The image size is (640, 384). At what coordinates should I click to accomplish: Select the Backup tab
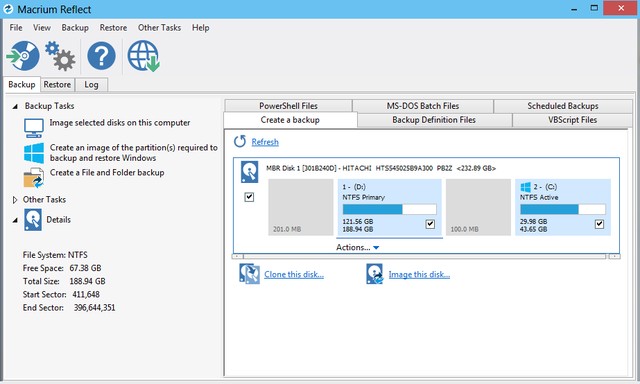pos(22,84)
